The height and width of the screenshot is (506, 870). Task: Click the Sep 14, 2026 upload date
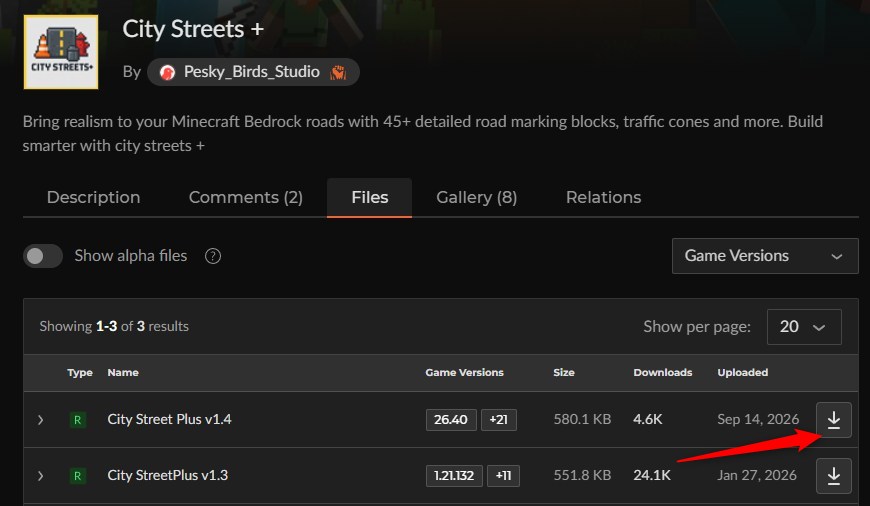(x=758, y=419)
